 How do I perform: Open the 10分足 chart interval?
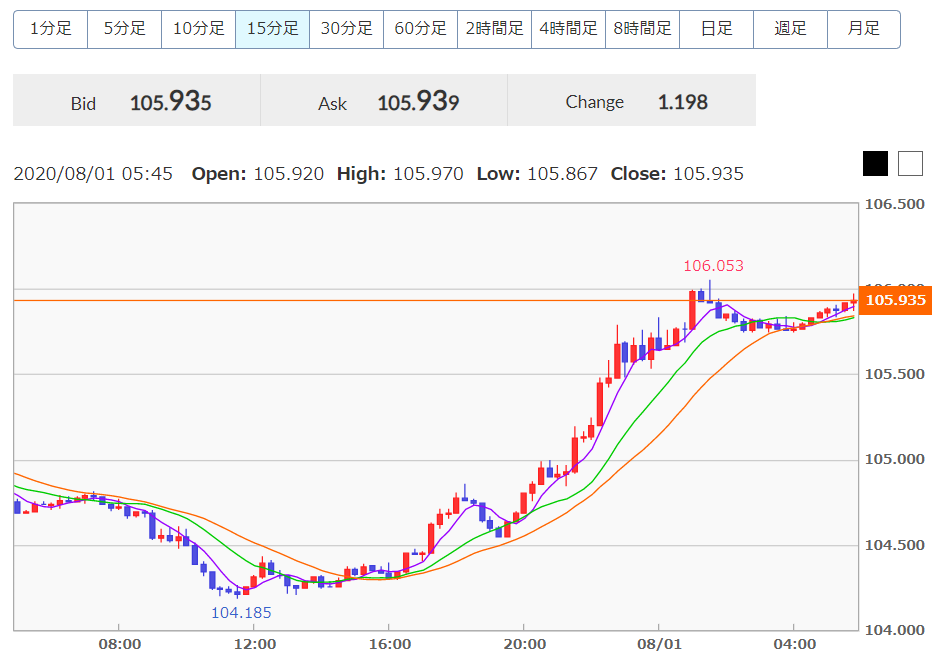pos(199,29)
